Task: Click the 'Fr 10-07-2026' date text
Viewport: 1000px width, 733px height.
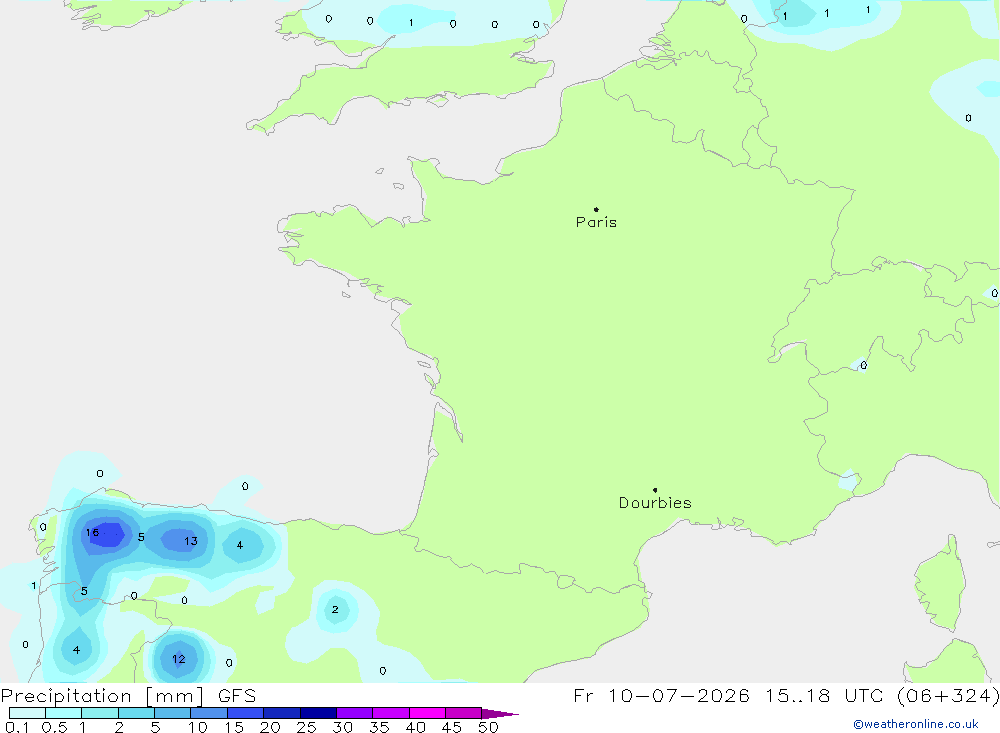Action: click(661, 695)
